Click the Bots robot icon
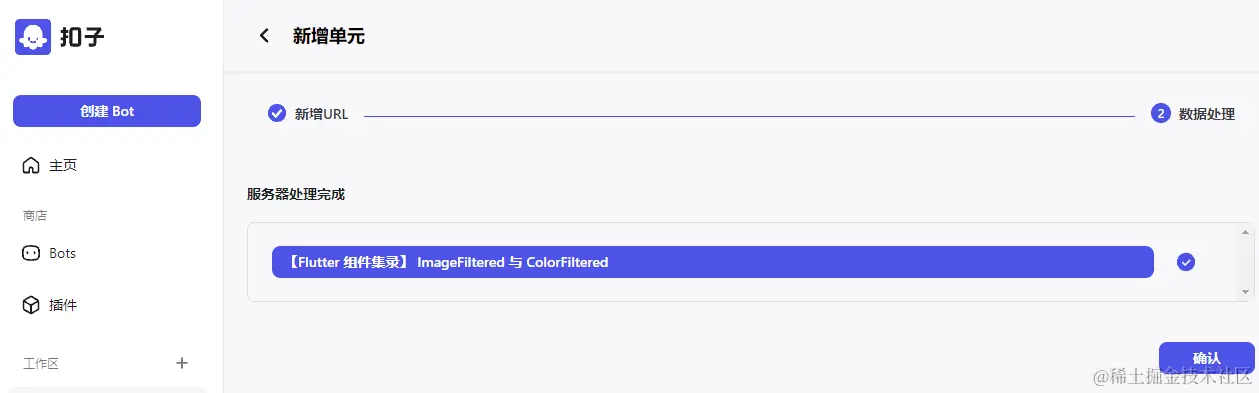1259x393 pixels. [x=31, y=253]
